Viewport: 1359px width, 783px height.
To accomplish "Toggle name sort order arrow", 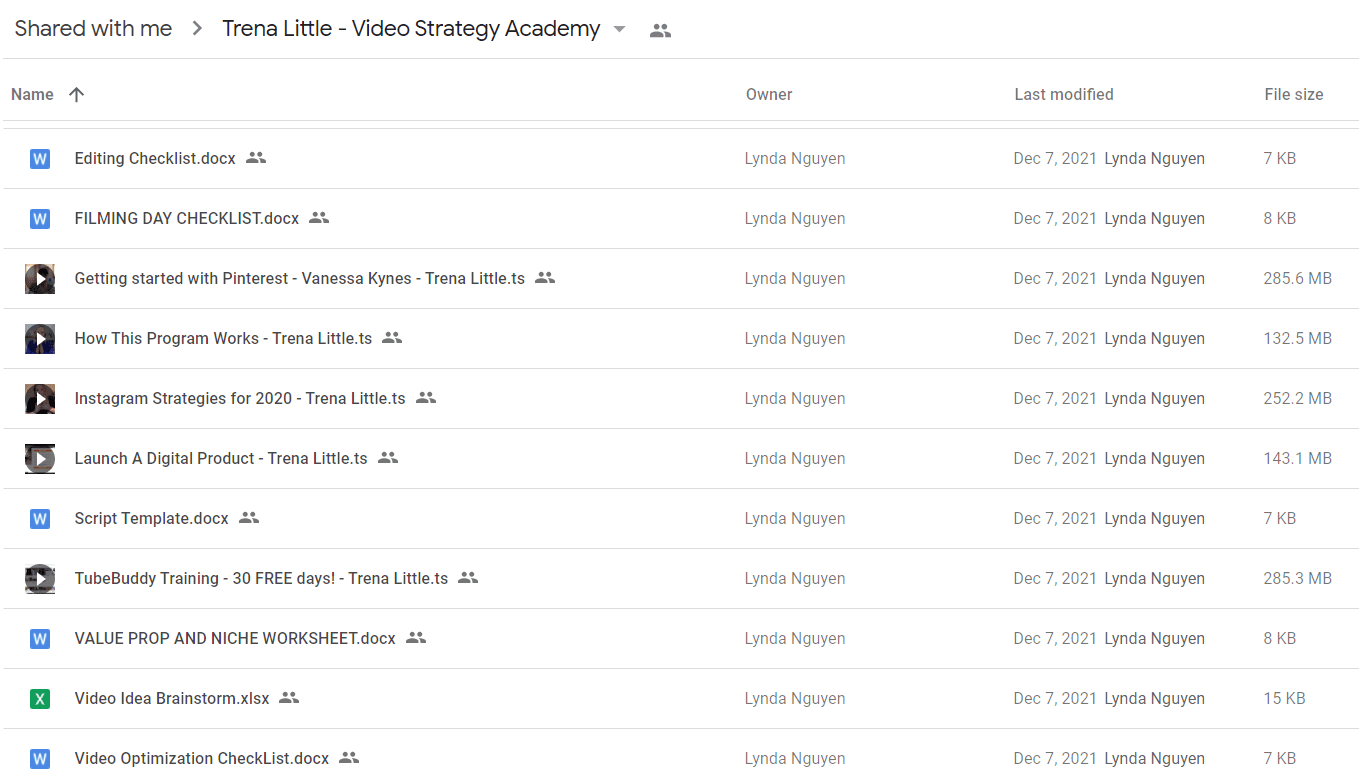I will pos(76,94).
